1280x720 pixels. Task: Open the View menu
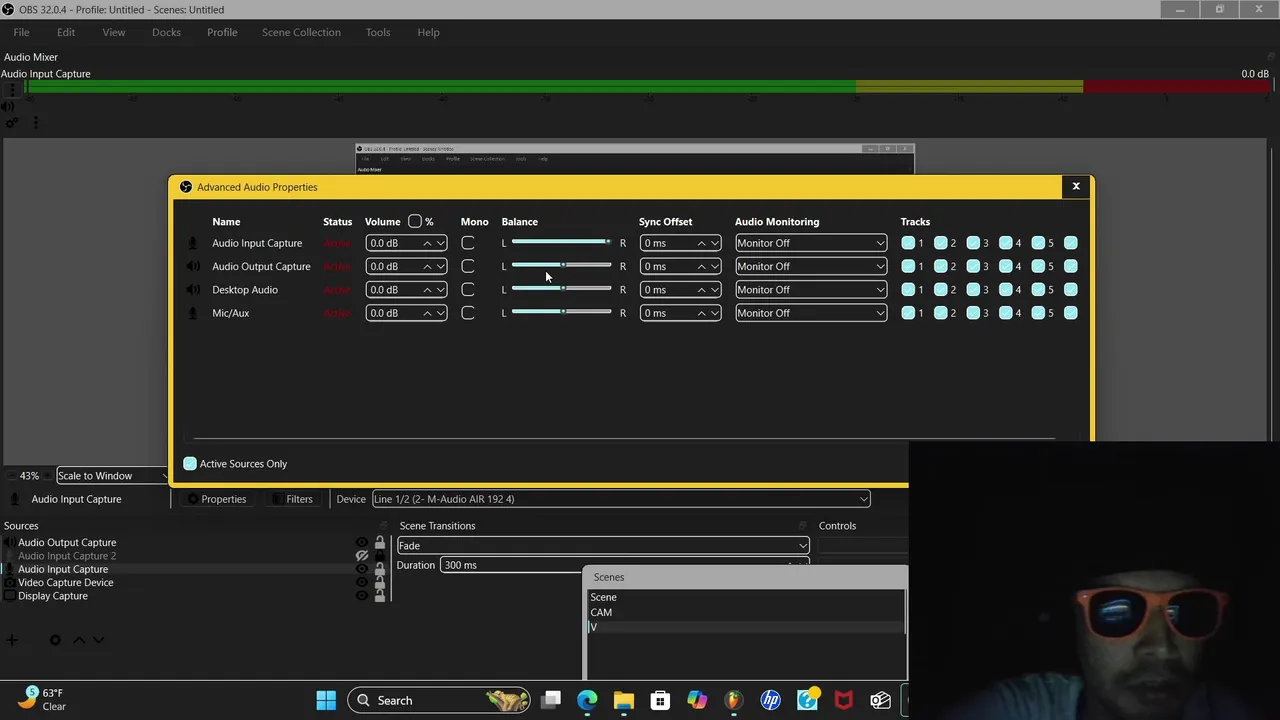[114, 32]
